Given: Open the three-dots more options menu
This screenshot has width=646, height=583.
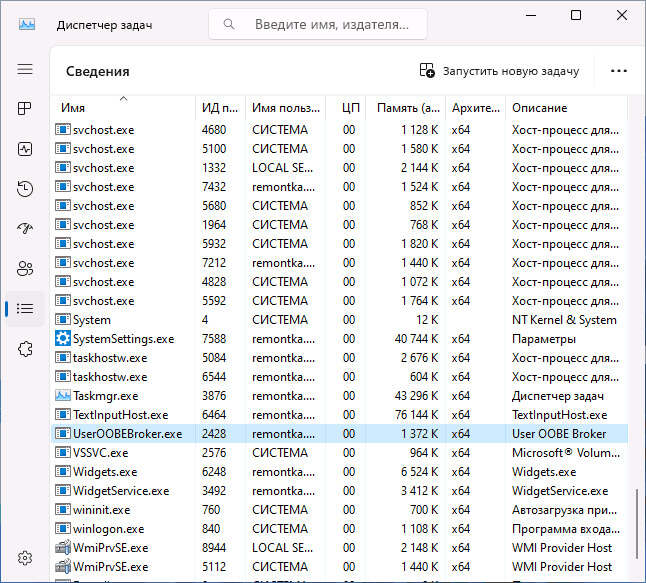Looking at the screenshot, I should (x=618, y=71).
